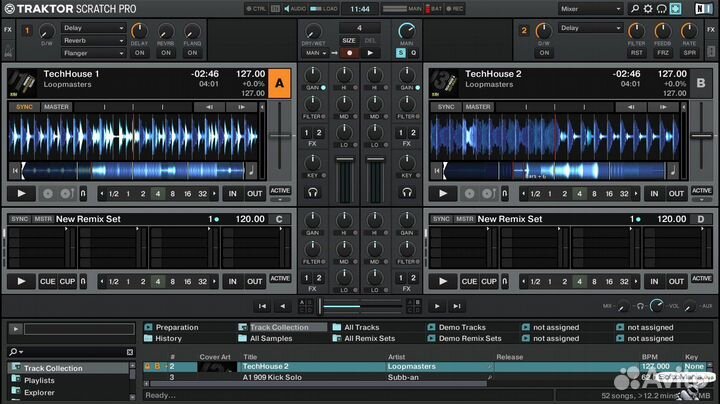Click crossfader skip-to-left button
This screenshot has height=404, width=720.
pos(262,306)
